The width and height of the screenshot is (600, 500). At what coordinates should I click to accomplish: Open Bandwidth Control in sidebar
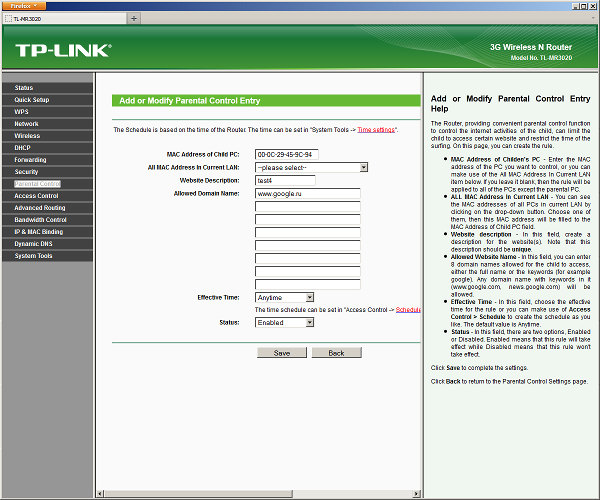pyautogui.click(x=47, y=220)
